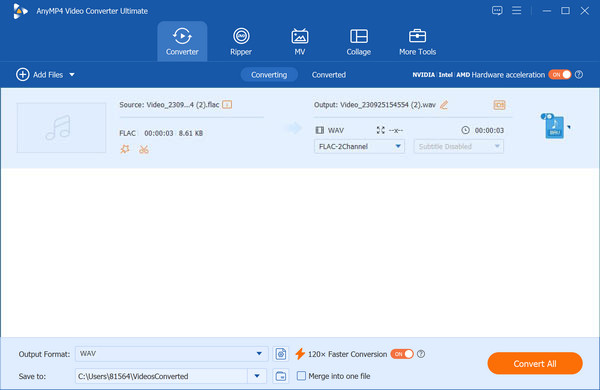600x390 pixels.
Task: Open the metadata ID tag icon
Action: click(x=499, y=104)
